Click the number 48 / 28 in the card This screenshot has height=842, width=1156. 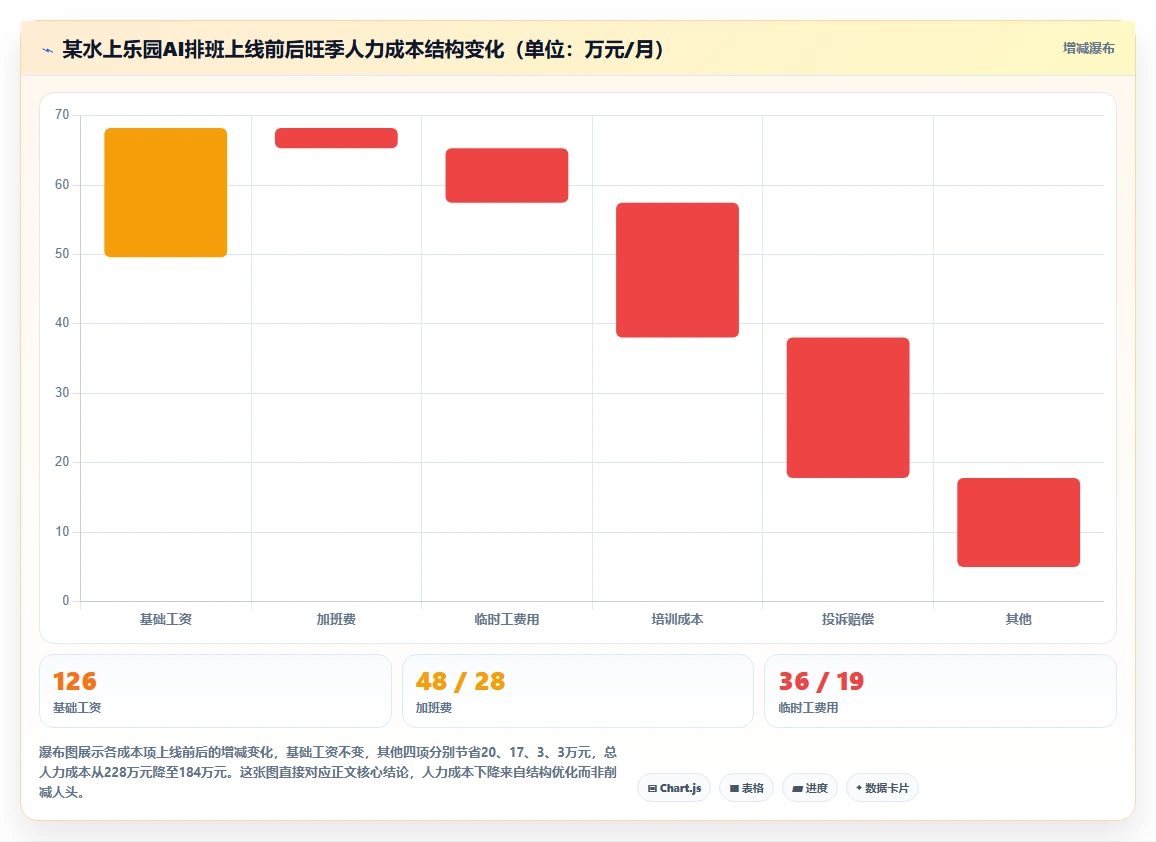click(460, 681)
